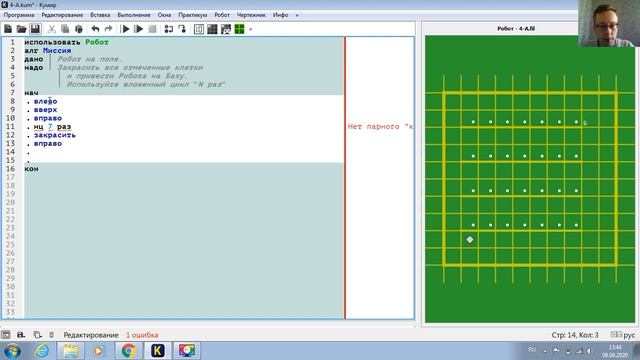Click the status bar save icon

21,335
